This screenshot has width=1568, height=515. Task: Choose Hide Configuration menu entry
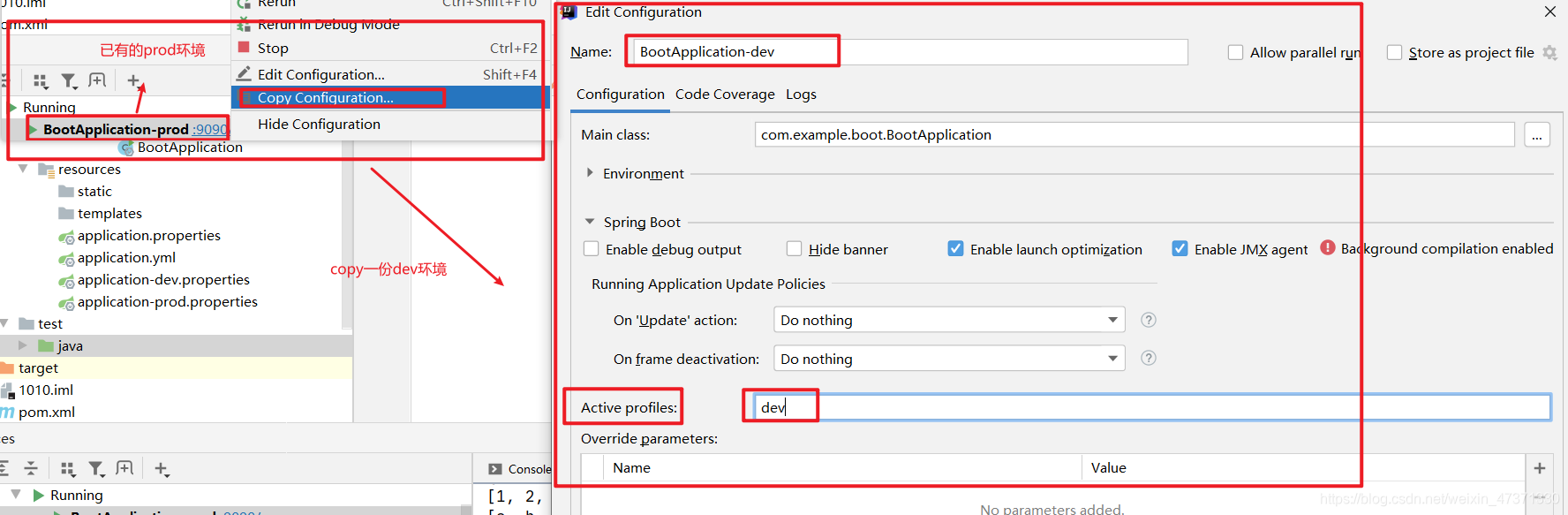click(x=319, y=124)
